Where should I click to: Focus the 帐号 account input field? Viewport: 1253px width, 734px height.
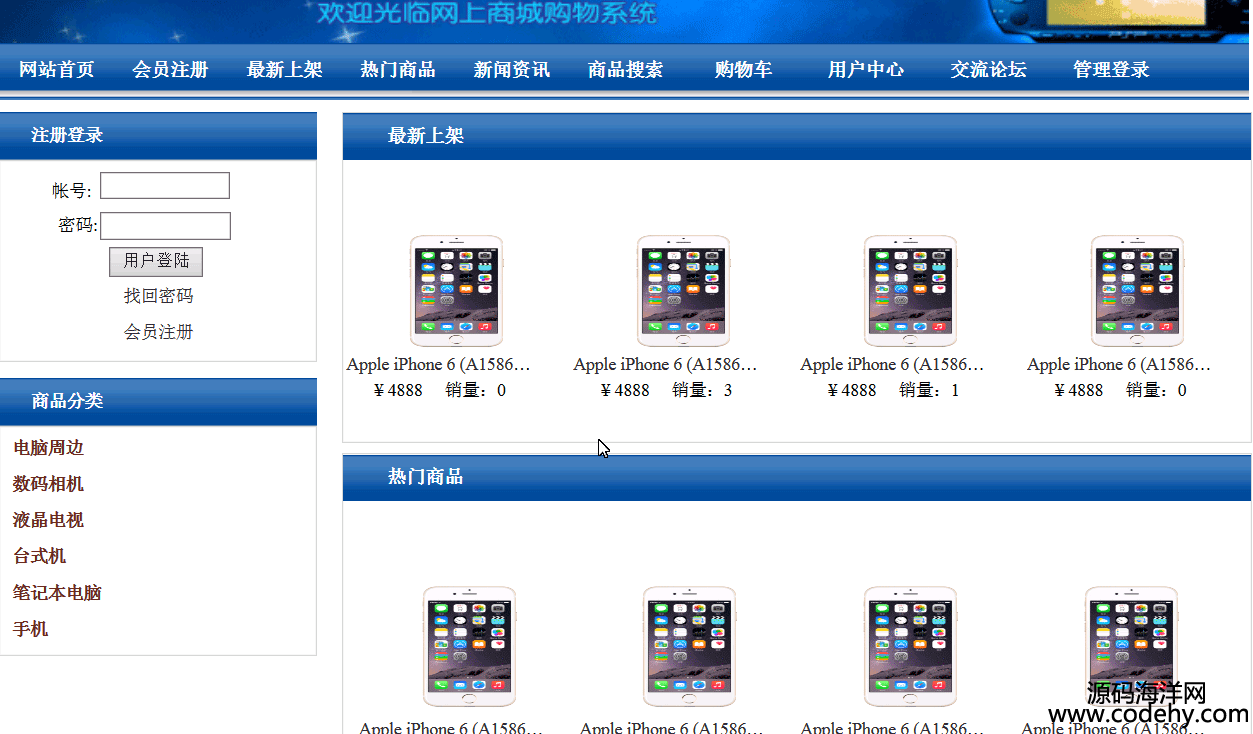point(165,186)
